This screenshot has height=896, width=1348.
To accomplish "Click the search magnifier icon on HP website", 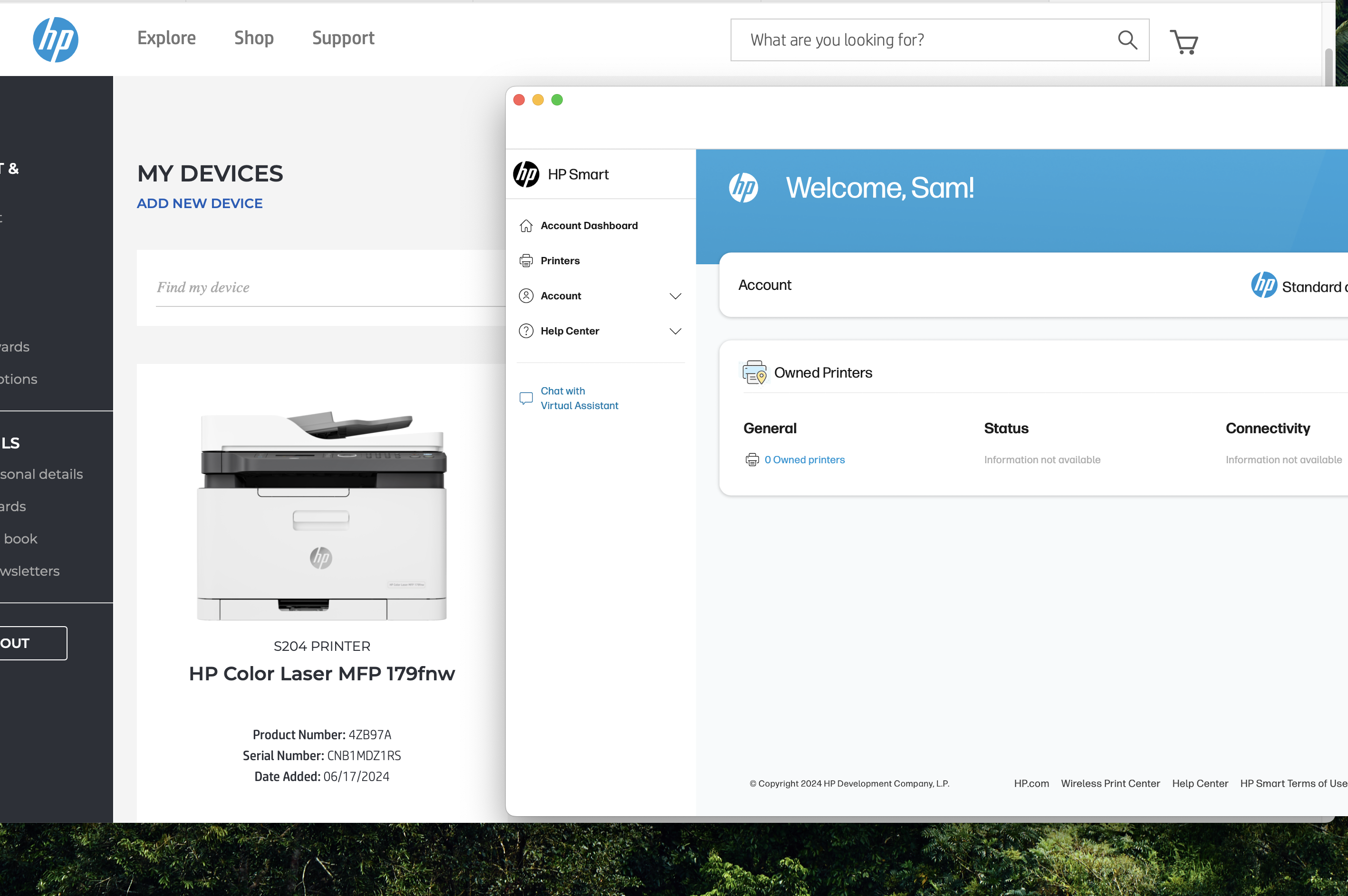I will click(1127, 40).
